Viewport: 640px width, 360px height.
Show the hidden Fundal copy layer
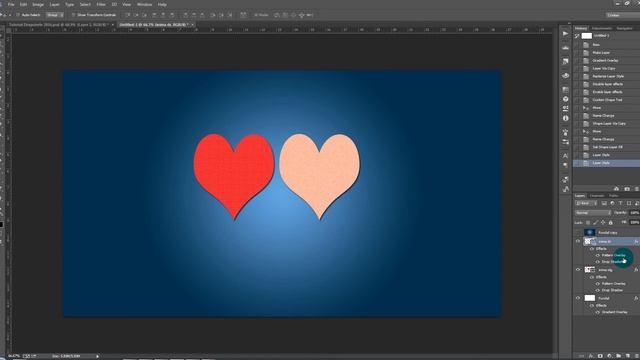coord(578,233)
